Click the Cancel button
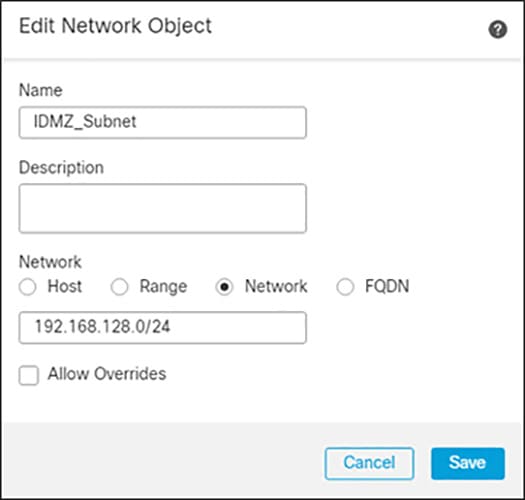The image size is (525, 500). tap(369, 463)
